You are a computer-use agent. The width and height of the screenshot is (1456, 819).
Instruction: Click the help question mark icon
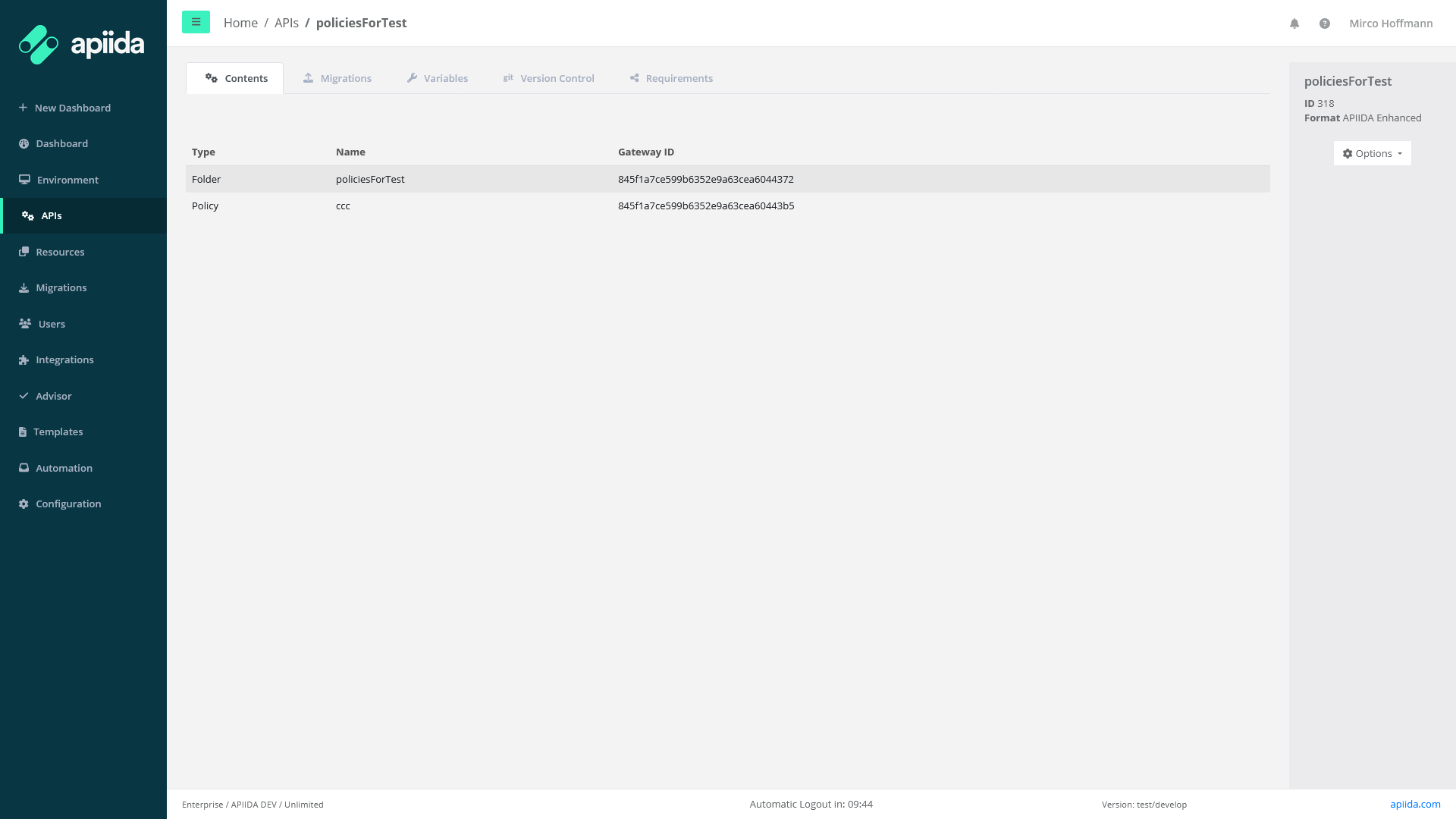coord(1324,24)
